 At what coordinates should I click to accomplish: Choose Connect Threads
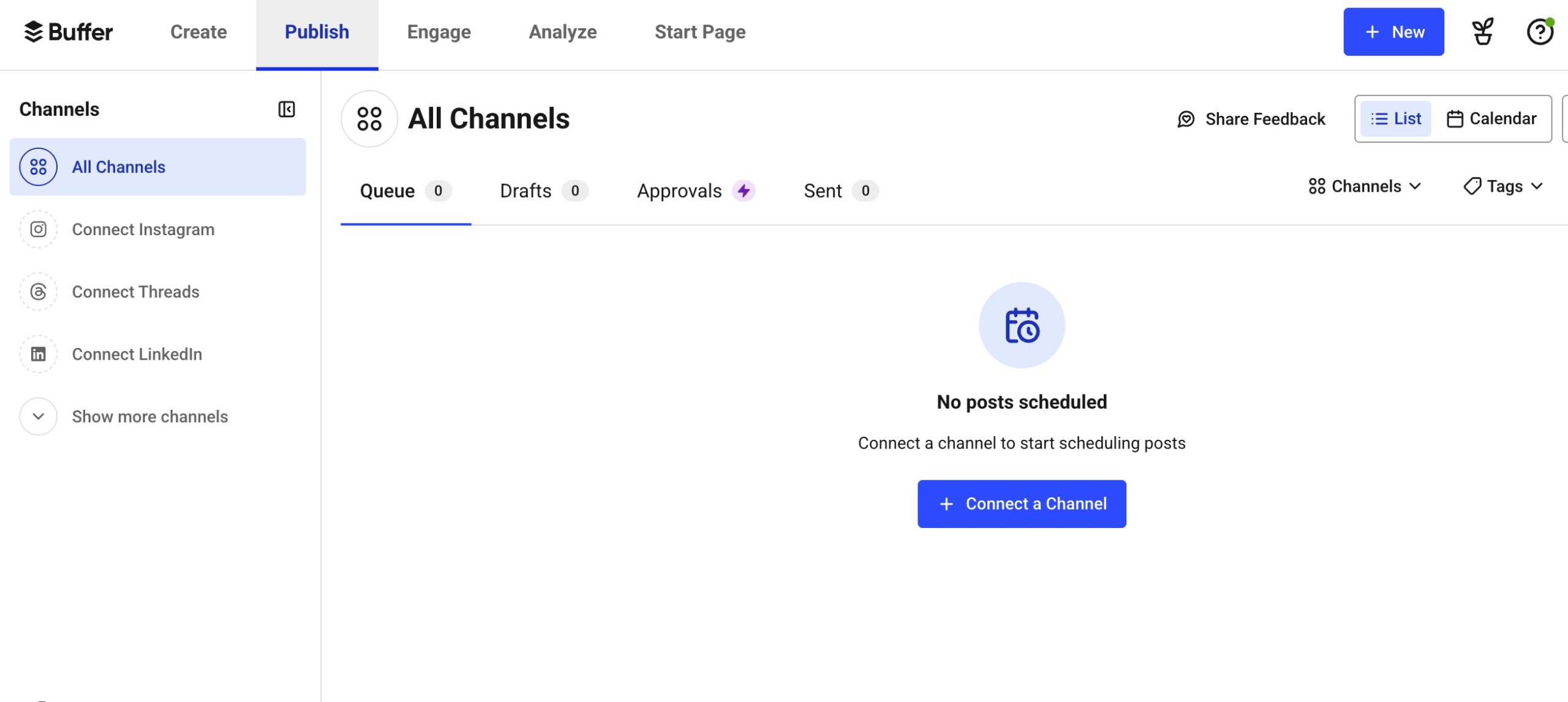[x=157, y=292]
